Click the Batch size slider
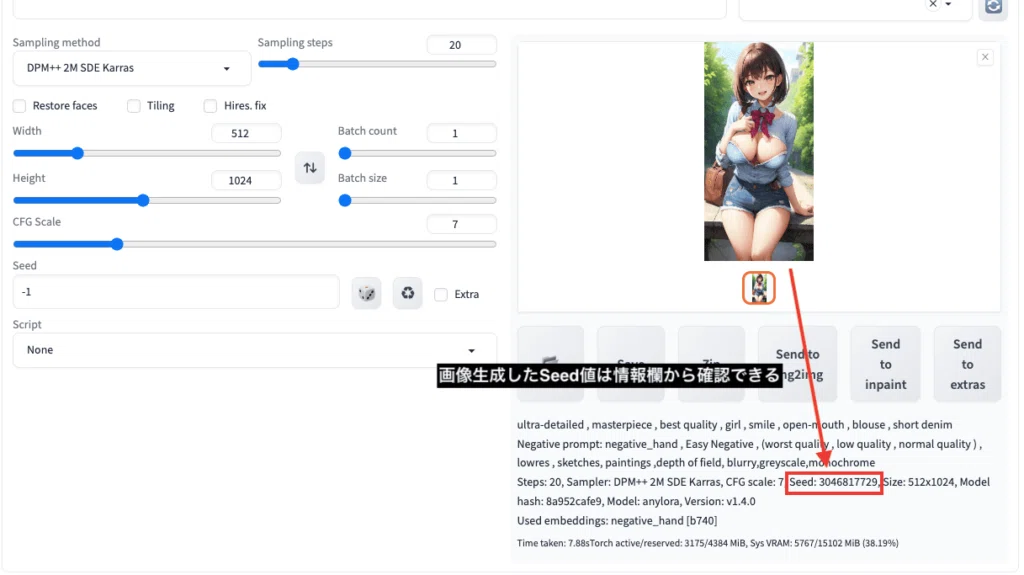 417,201
